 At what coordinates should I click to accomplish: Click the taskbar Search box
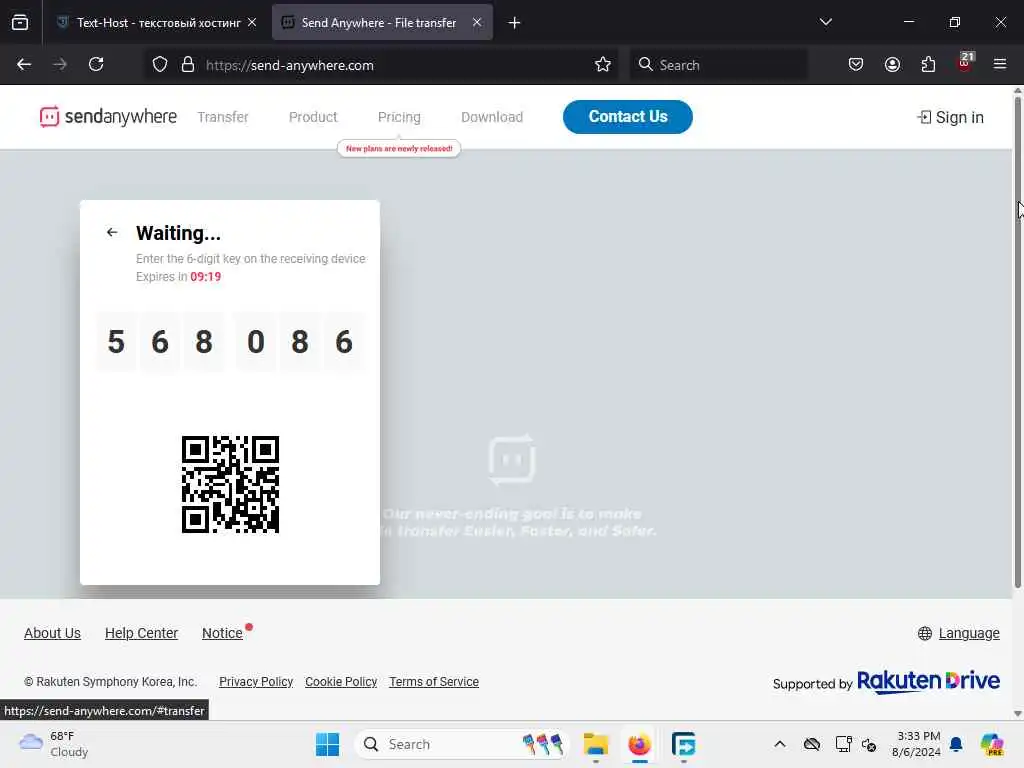462,744
